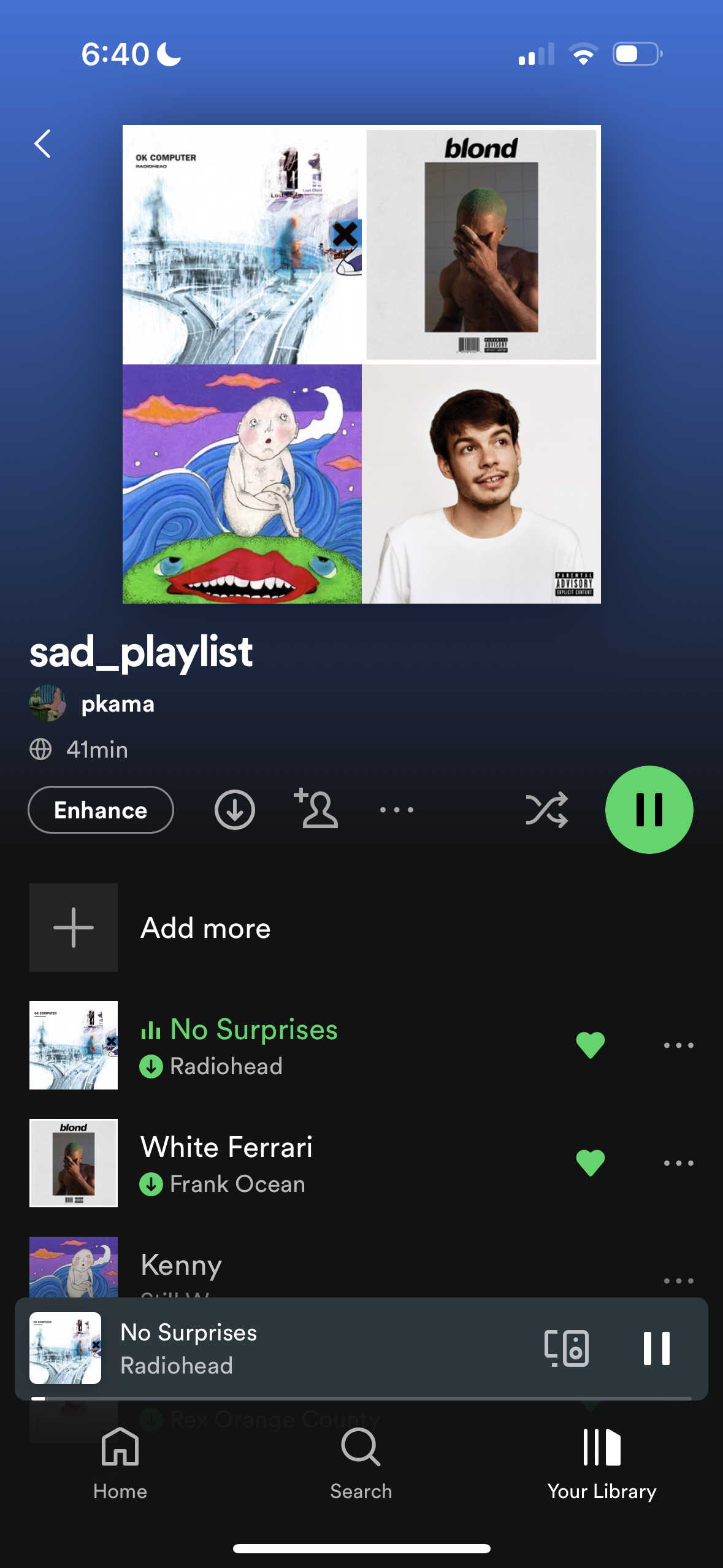Screen dimensions: 723x1568
Task: Seek on mini player progress bar
Action: (362, 1398)
